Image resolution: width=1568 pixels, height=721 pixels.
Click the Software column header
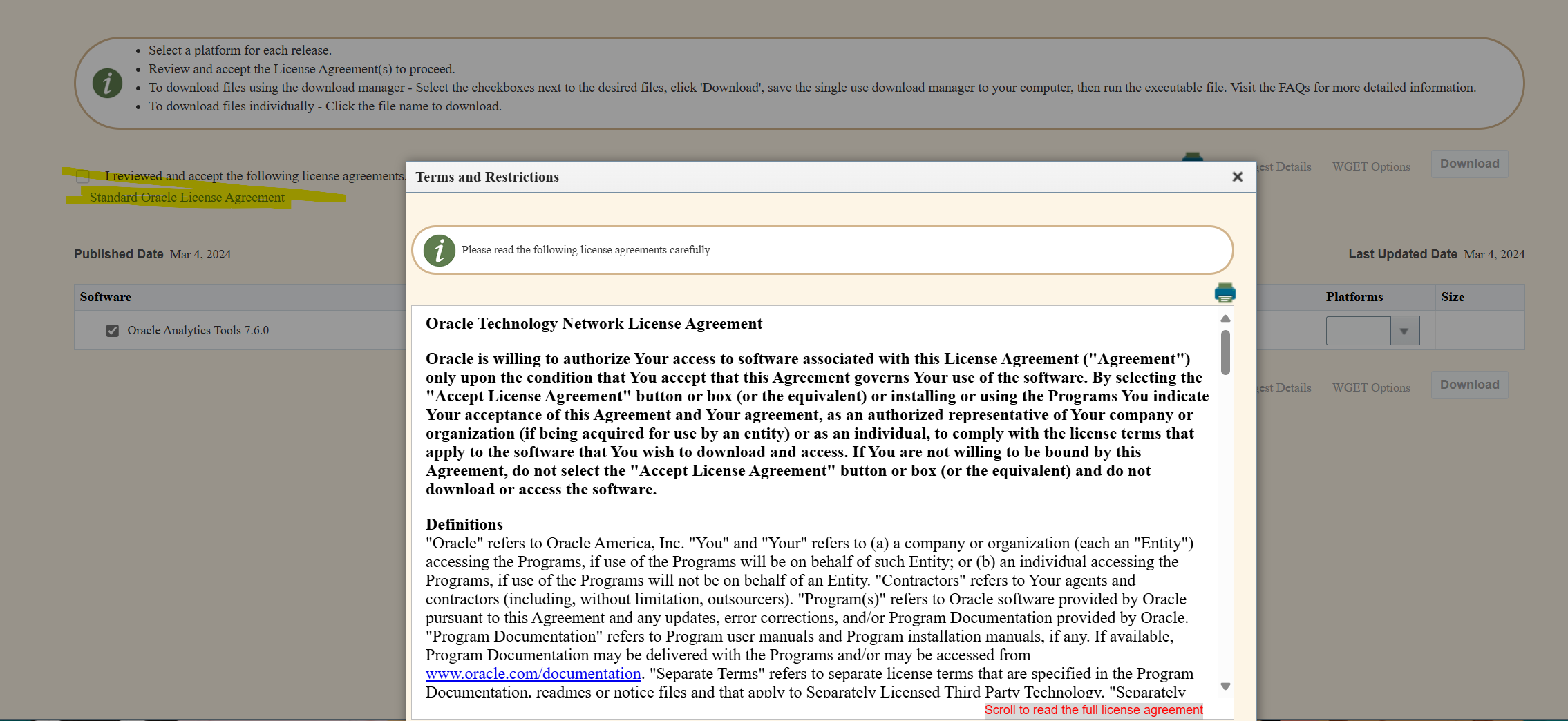coord(105,297)
